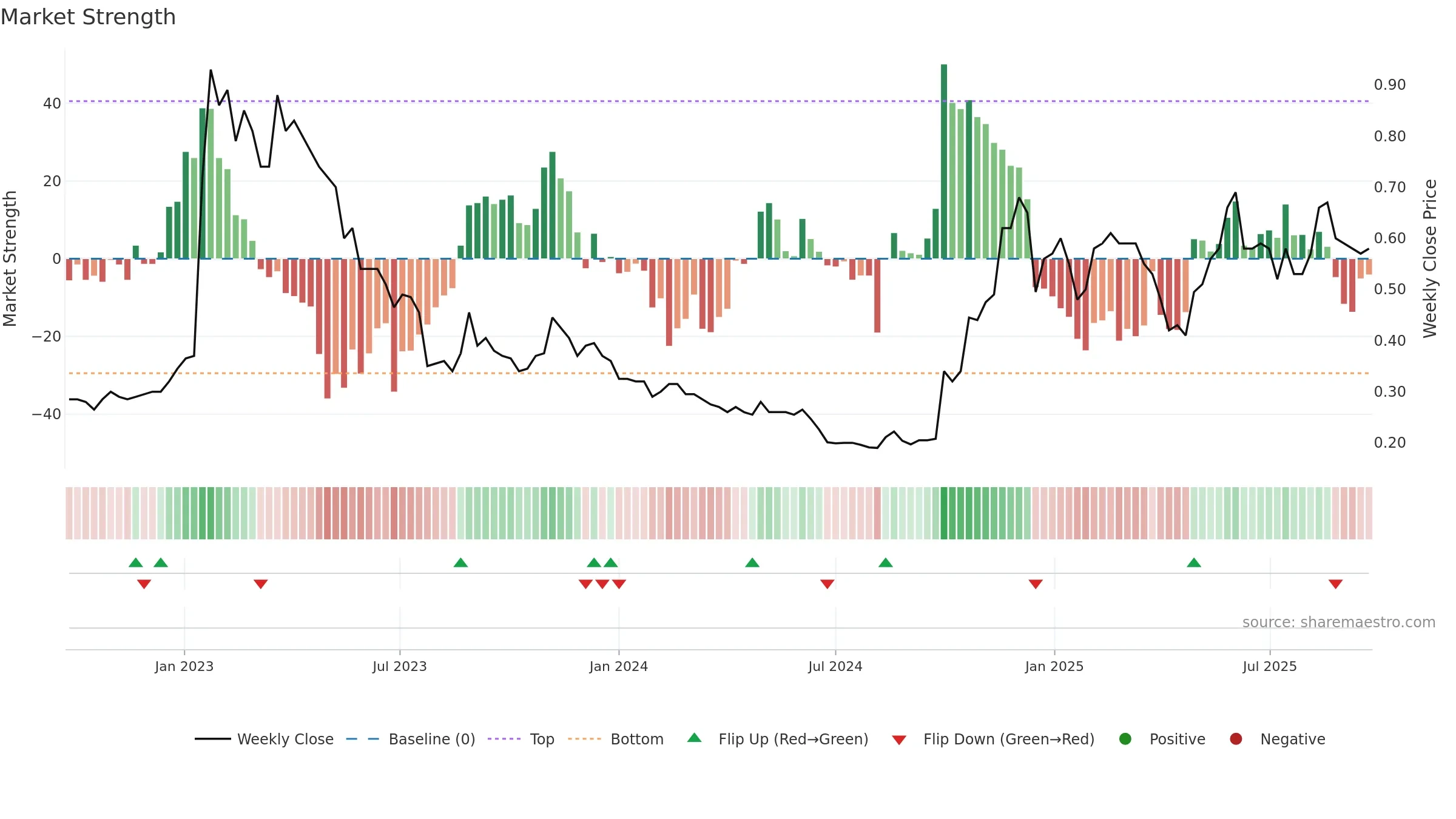The height and width of the screenshot is (819, 1456).
Task: Toggle the Positive legend entry
Action: [x=1162, y=739]
